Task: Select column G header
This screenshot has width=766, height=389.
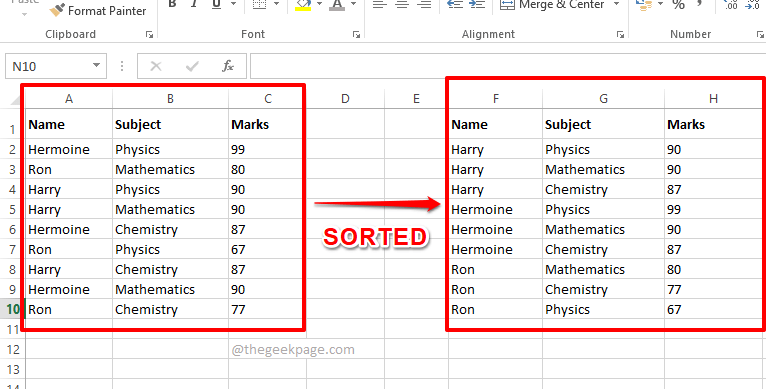Action: click(603, 99)
